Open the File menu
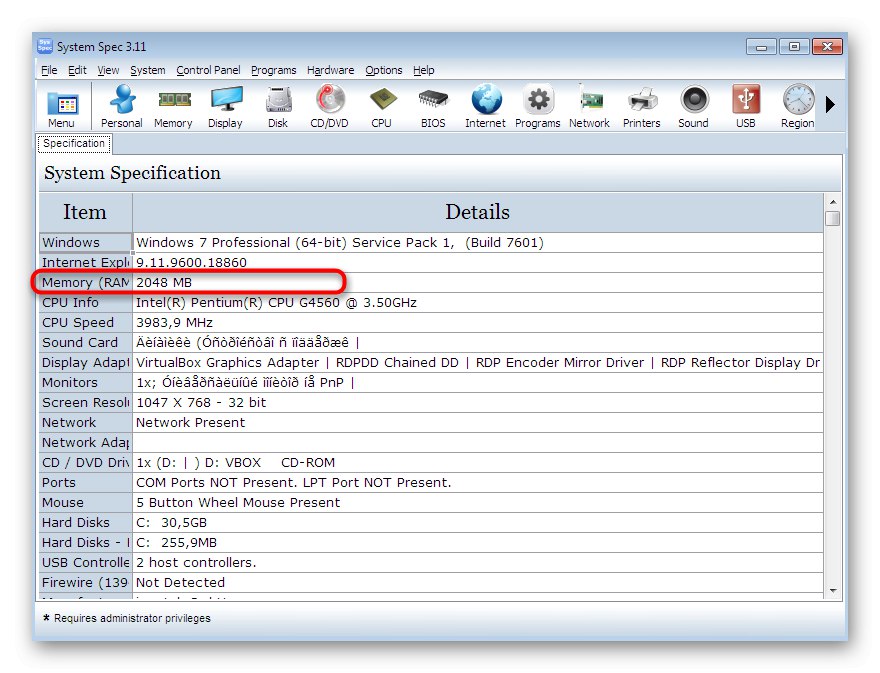The image size is (880, 673). pos(49,70)
